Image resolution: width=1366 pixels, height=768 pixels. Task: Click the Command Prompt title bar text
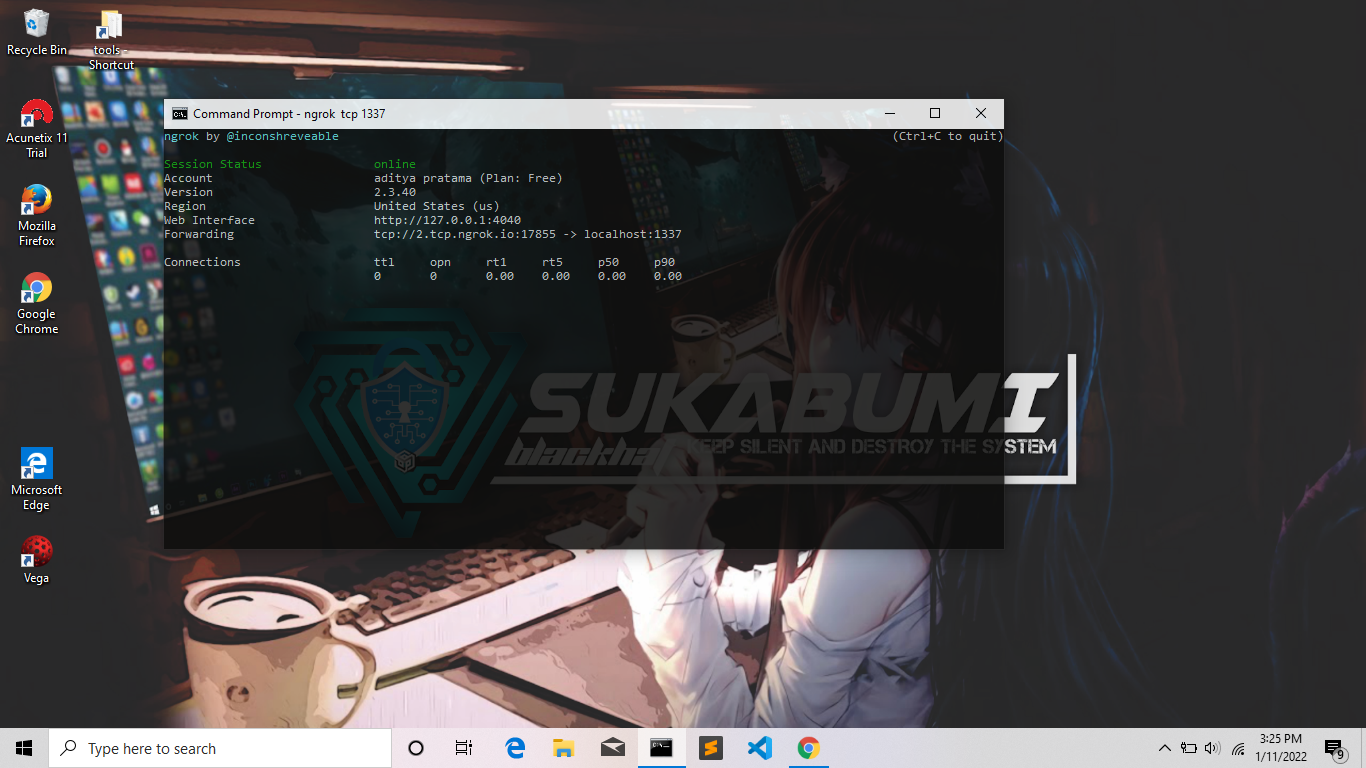pyautogui.click(x=289, y=114)
